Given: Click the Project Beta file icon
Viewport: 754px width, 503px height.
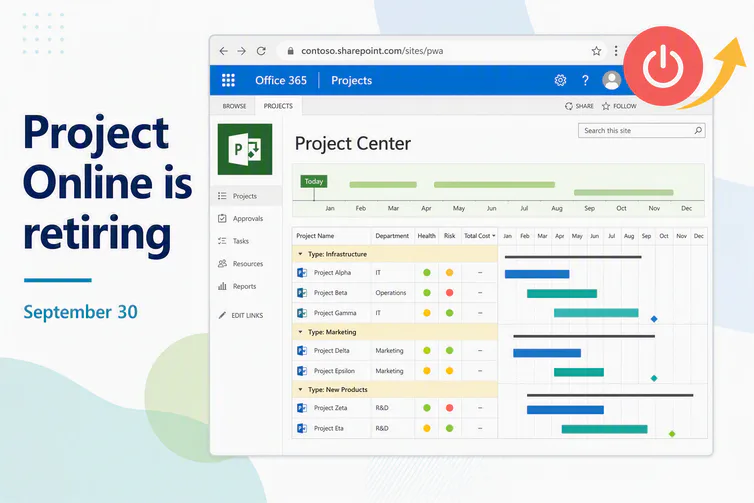Looking at the screenshot, I should point(302,292).
